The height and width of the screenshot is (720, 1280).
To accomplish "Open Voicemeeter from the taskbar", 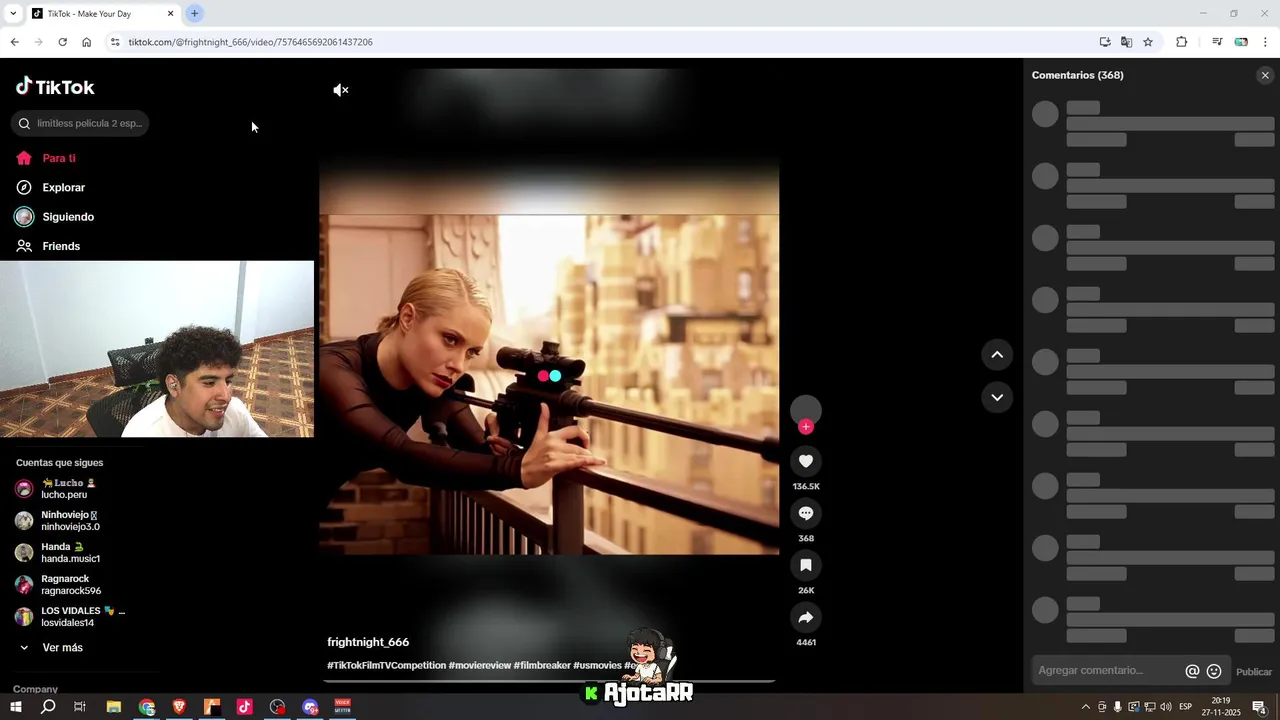I will point(343,707).
